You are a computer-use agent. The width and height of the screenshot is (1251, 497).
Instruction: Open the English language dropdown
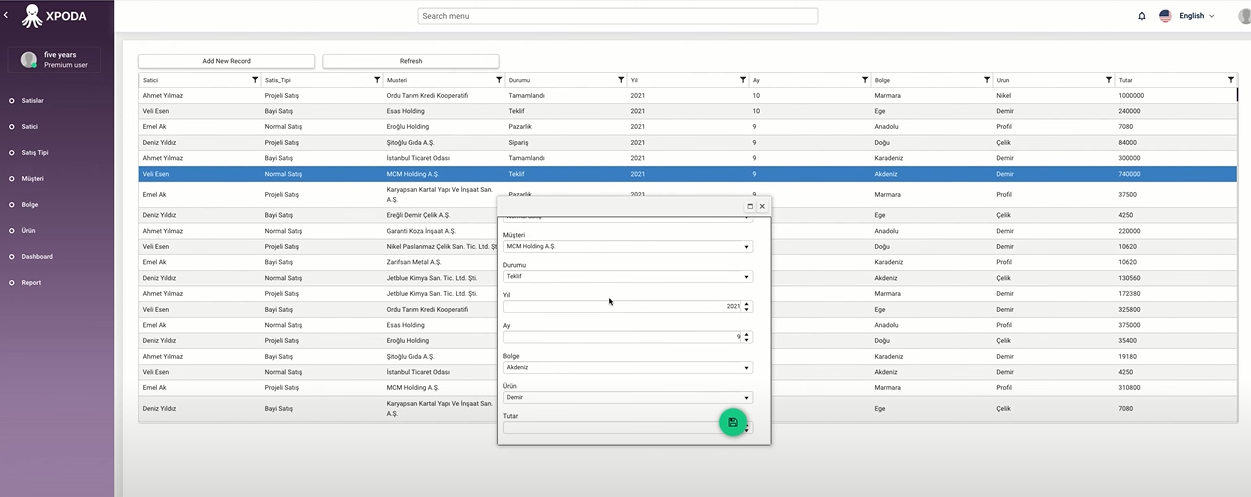1187,16
